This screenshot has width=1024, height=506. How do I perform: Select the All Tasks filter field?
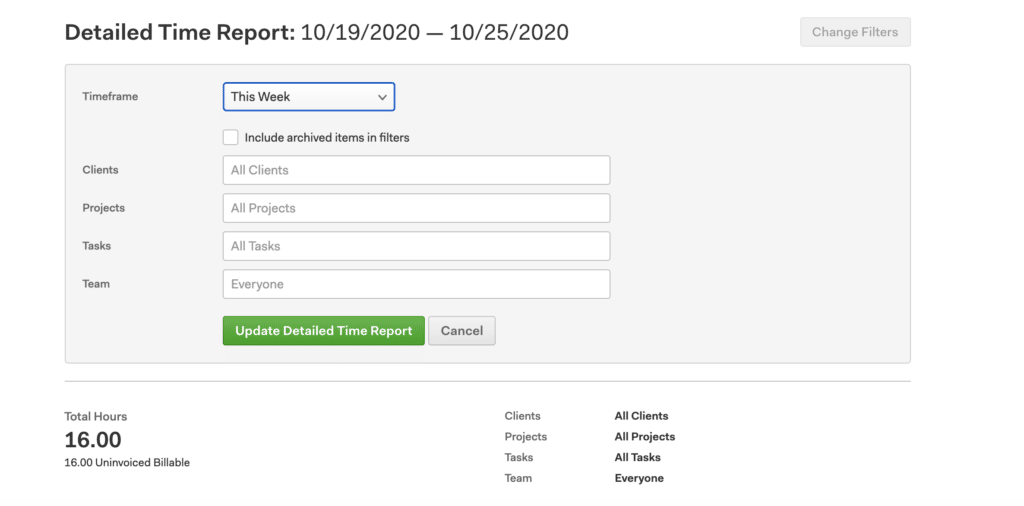click(x=416, y=246)
